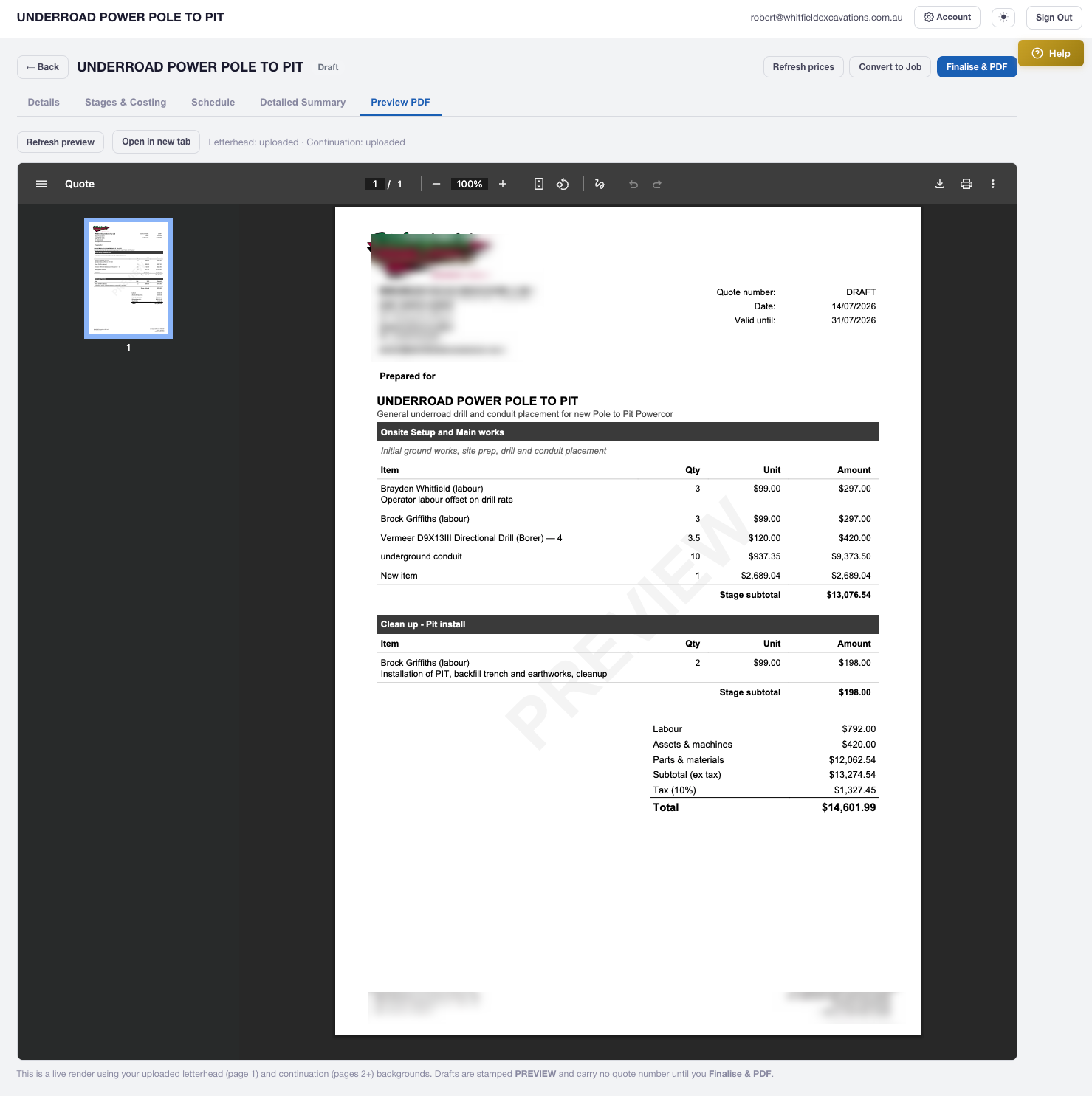Viewport: 1092px width, 1096px height.
Task: Click the redo arrow in PDF toolbar
Action: tap(657, 184)
